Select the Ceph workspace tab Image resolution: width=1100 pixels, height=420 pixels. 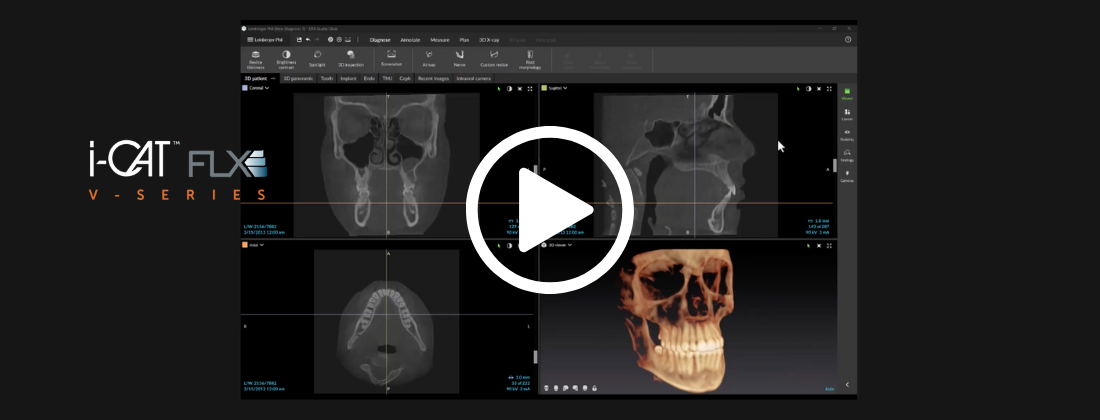[x=405, y=79]
